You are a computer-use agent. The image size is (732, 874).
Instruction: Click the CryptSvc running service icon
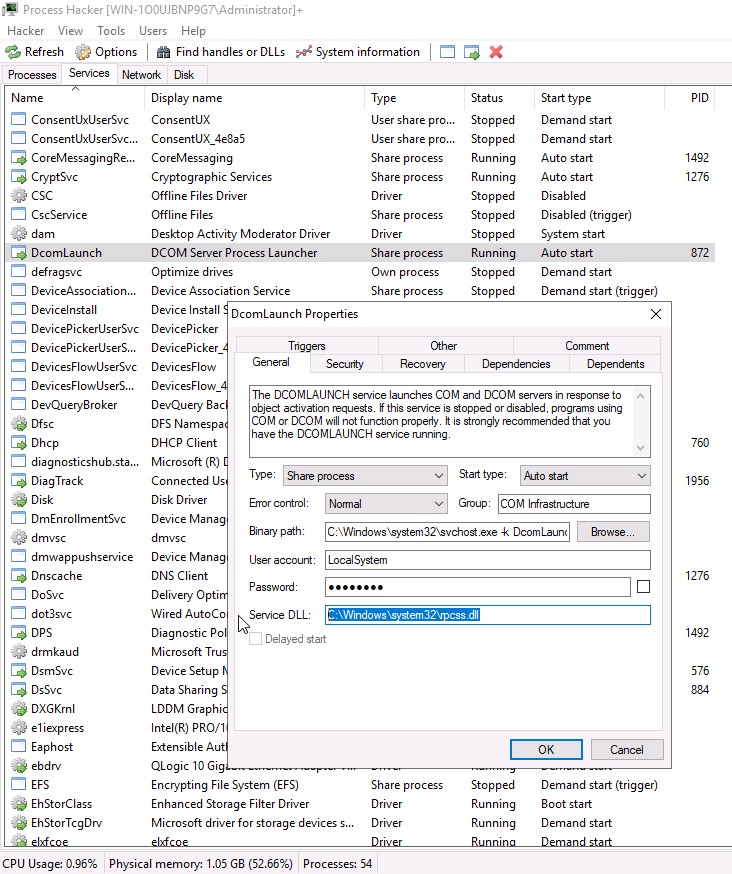19,177
